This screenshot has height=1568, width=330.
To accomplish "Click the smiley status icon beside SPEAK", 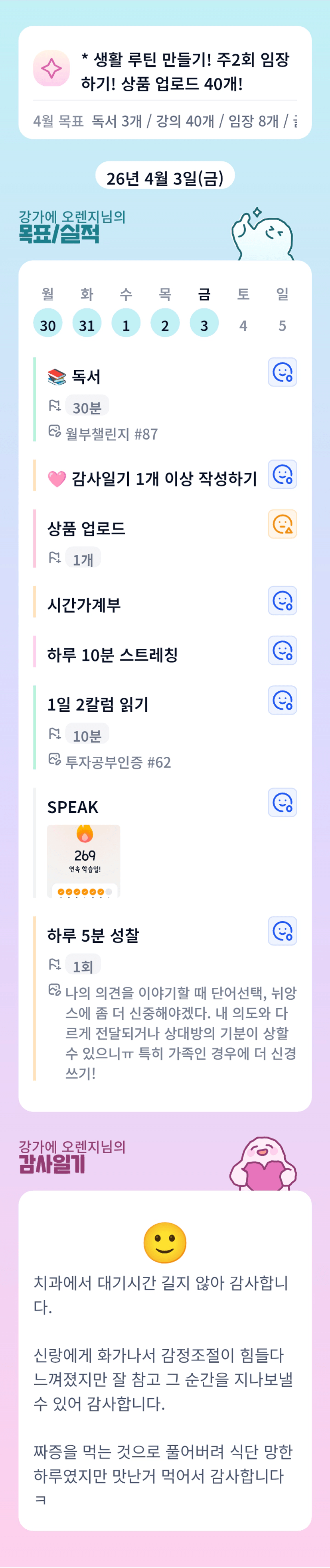I will (x=283, y=803).
